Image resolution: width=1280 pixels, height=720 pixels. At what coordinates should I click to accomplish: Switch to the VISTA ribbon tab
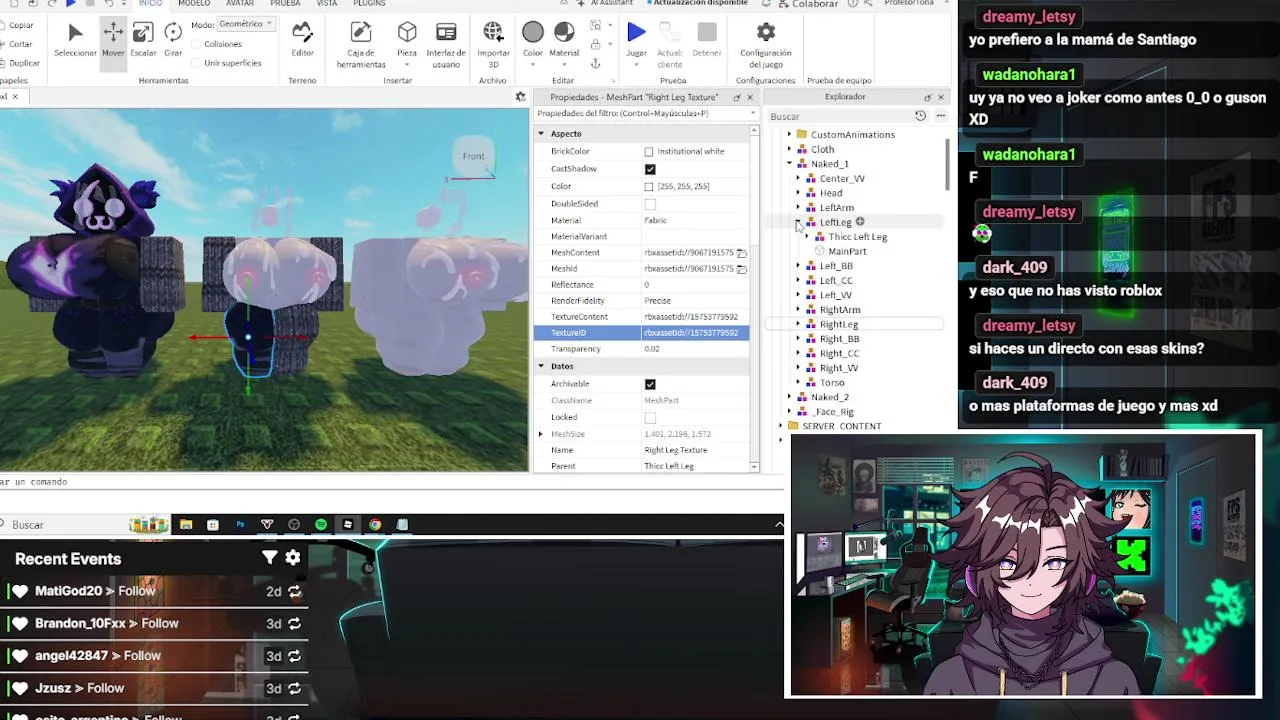327,4
